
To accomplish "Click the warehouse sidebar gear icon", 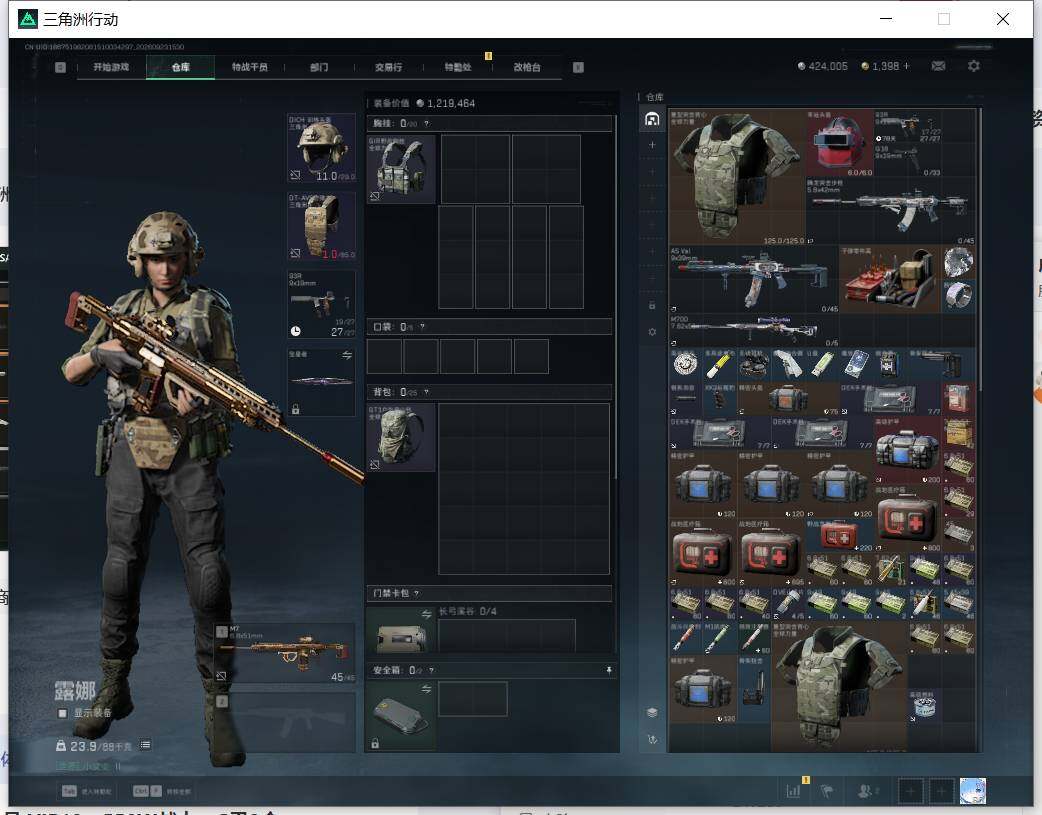I will [652, 332].
